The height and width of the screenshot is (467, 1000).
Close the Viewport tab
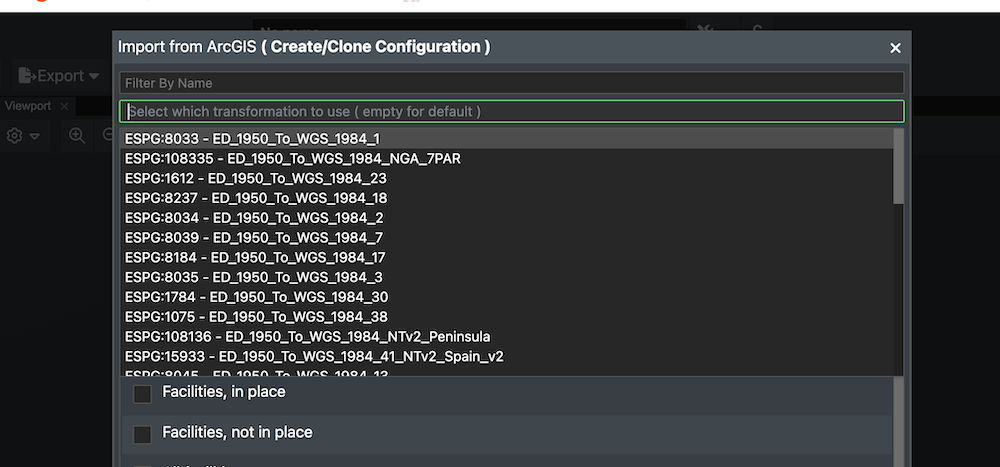[x=64, y=107]
